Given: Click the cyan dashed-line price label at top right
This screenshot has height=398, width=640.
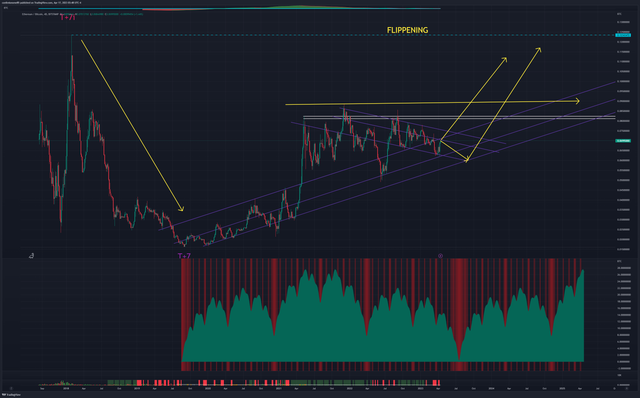Looking at the screenshot, I should click(623, 36).
